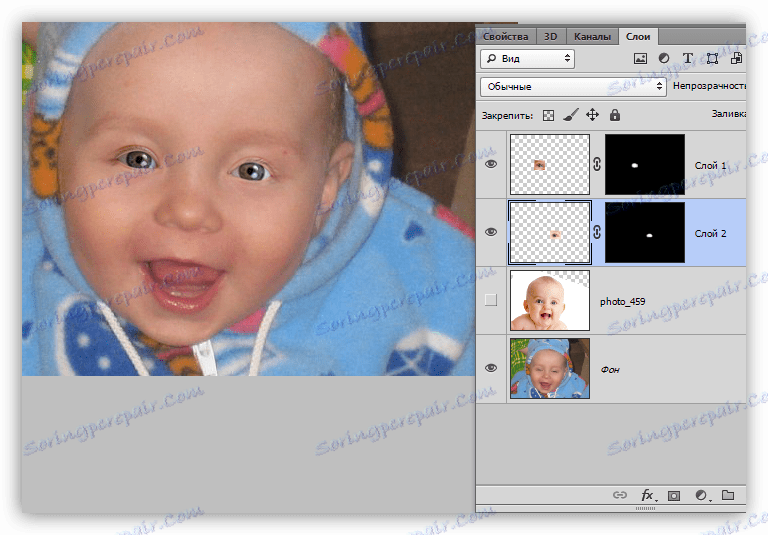Lock all padlock icon

click(x=615, y=115)
